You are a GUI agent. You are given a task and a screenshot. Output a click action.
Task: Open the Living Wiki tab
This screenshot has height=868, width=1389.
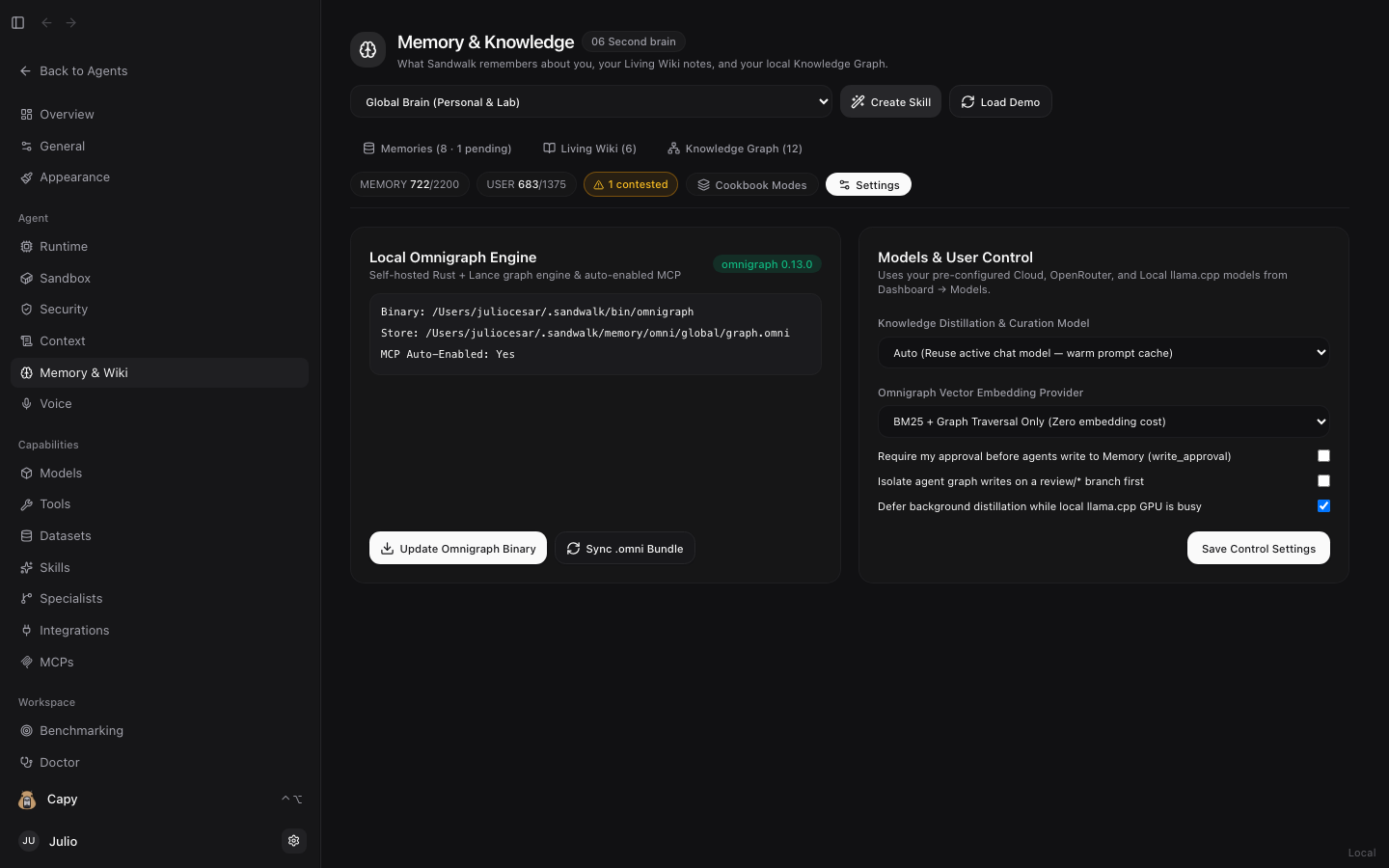click(x=589, y=149)
